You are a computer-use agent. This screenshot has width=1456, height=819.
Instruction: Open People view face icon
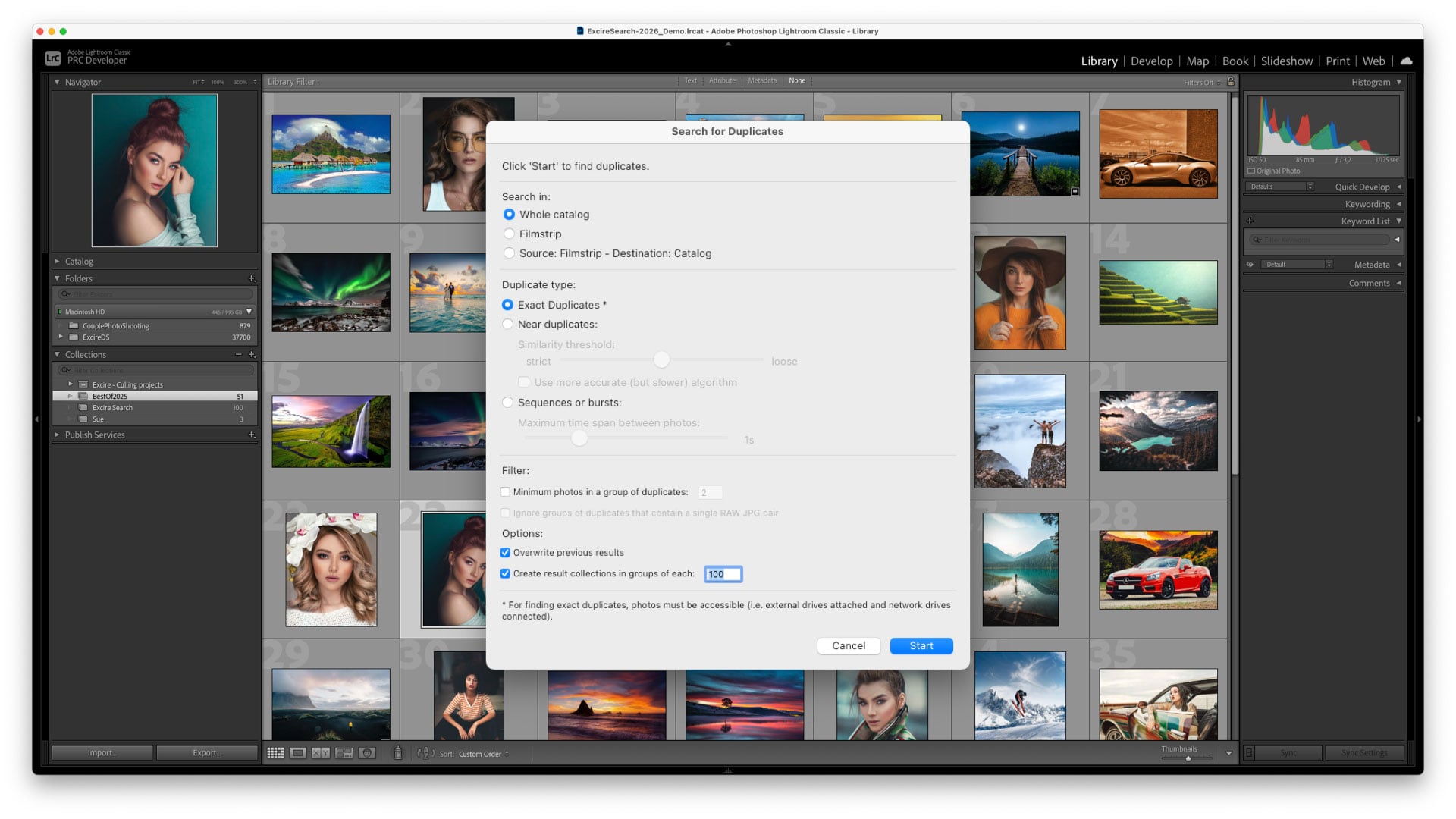(x=368, y=753)
